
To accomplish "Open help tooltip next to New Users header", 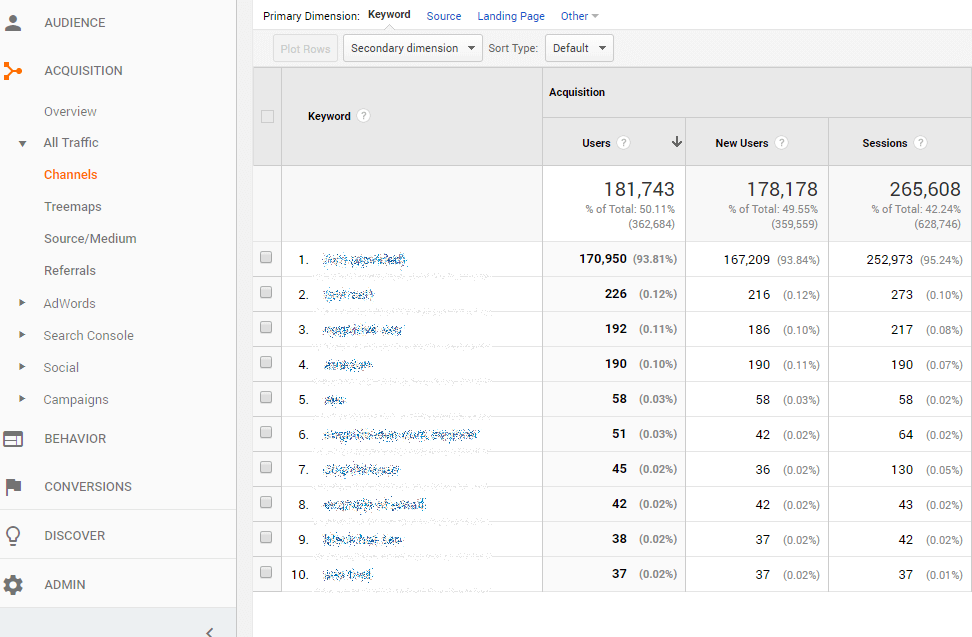I will (782, 143).
